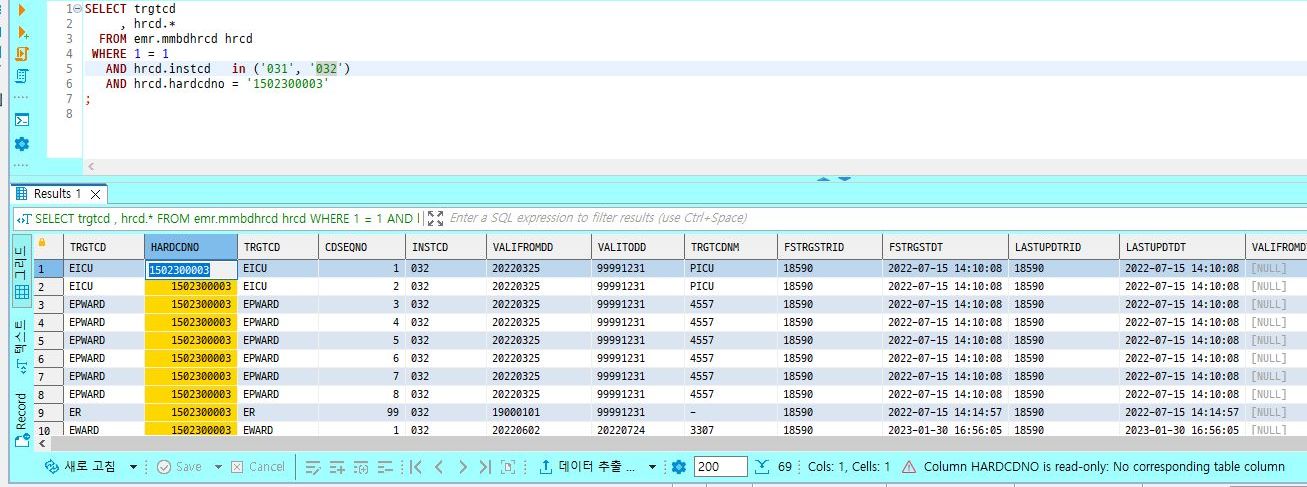Image resolution: width=1307 pixels, height=487 pixels.
Task: Click the 'Column HARDCDNO is read-only' status message
Action: (x=1104, y=467)
